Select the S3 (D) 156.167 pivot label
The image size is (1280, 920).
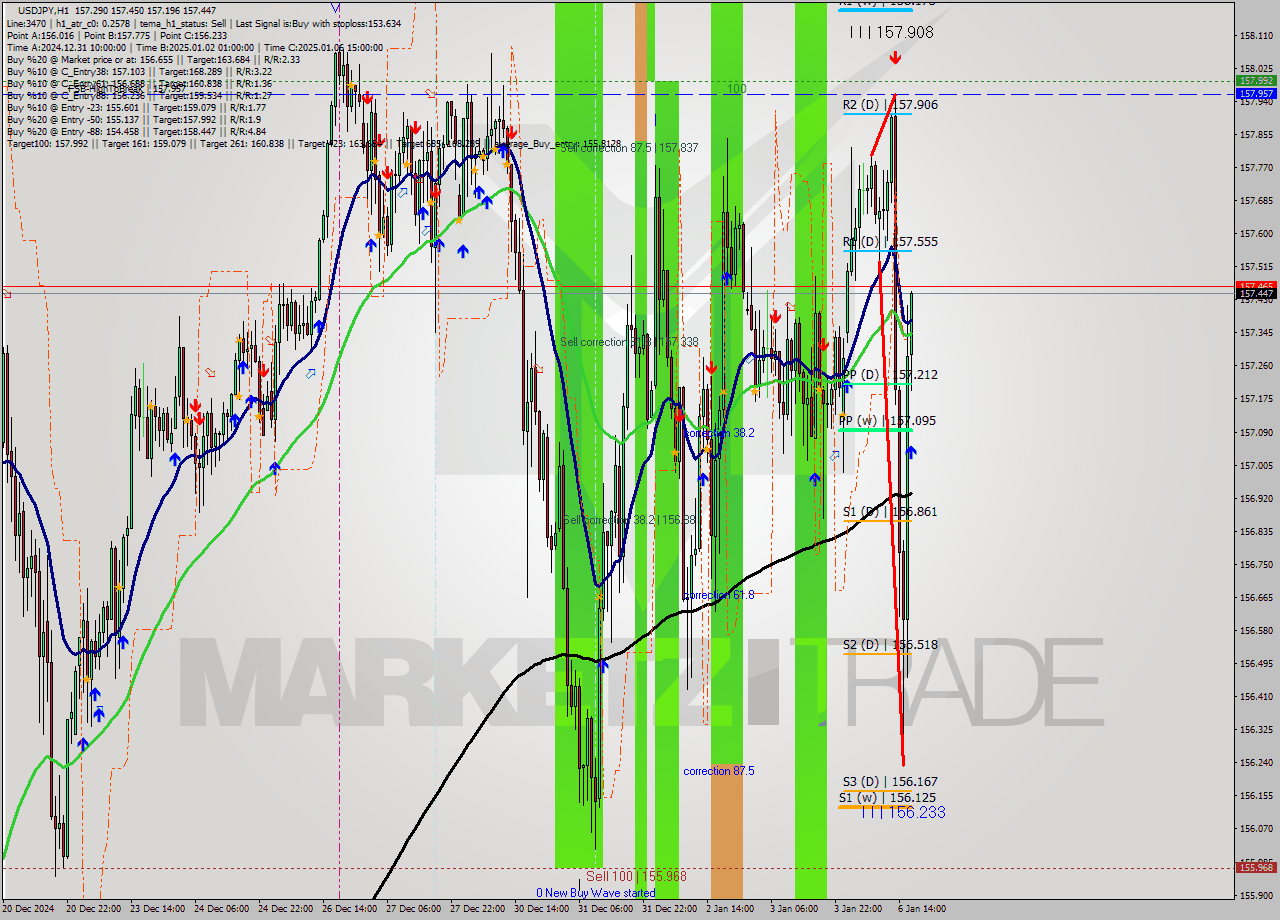tap(890, 782)
